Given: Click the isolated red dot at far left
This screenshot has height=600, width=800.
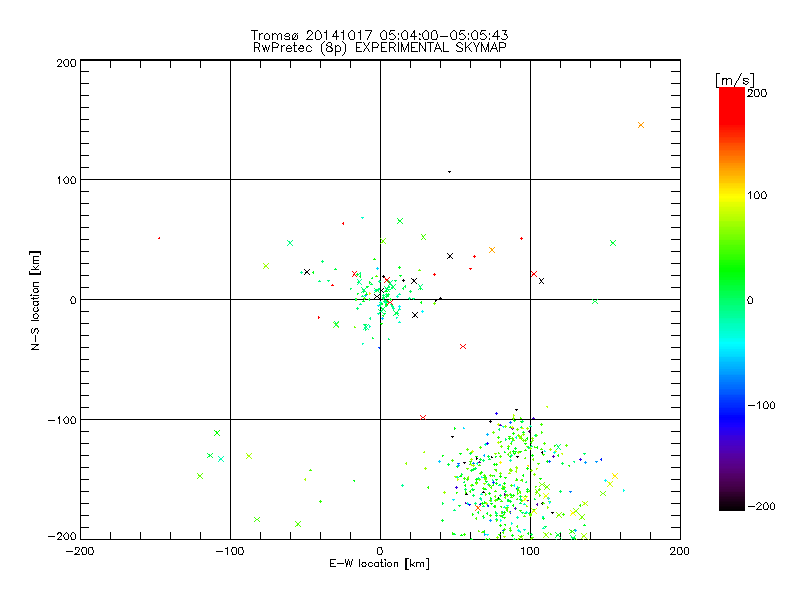Looking at the screenshot, I should (159, 238).
